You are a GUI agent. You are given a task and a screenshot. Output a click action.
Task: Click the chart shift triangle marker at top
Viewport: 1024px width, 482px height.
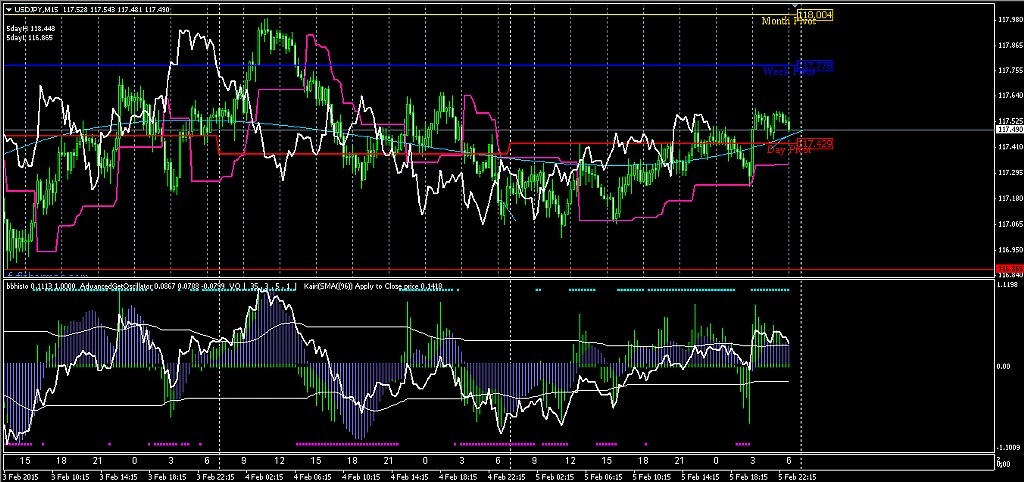click(x=793, y=9)
